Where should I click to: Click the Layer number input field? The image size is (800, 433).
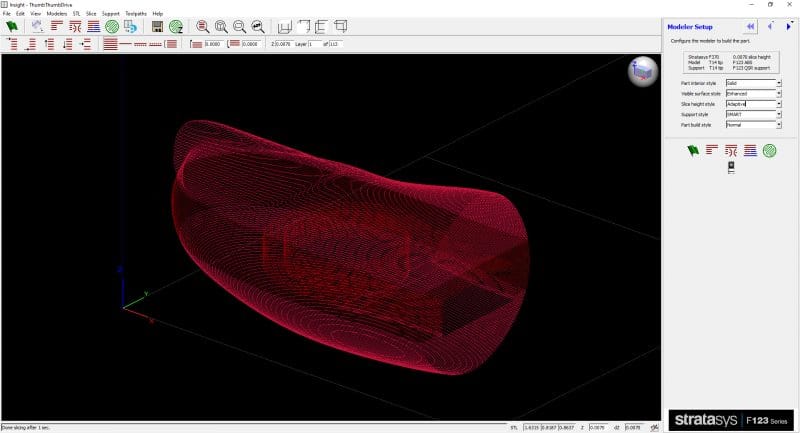(316, 44)
